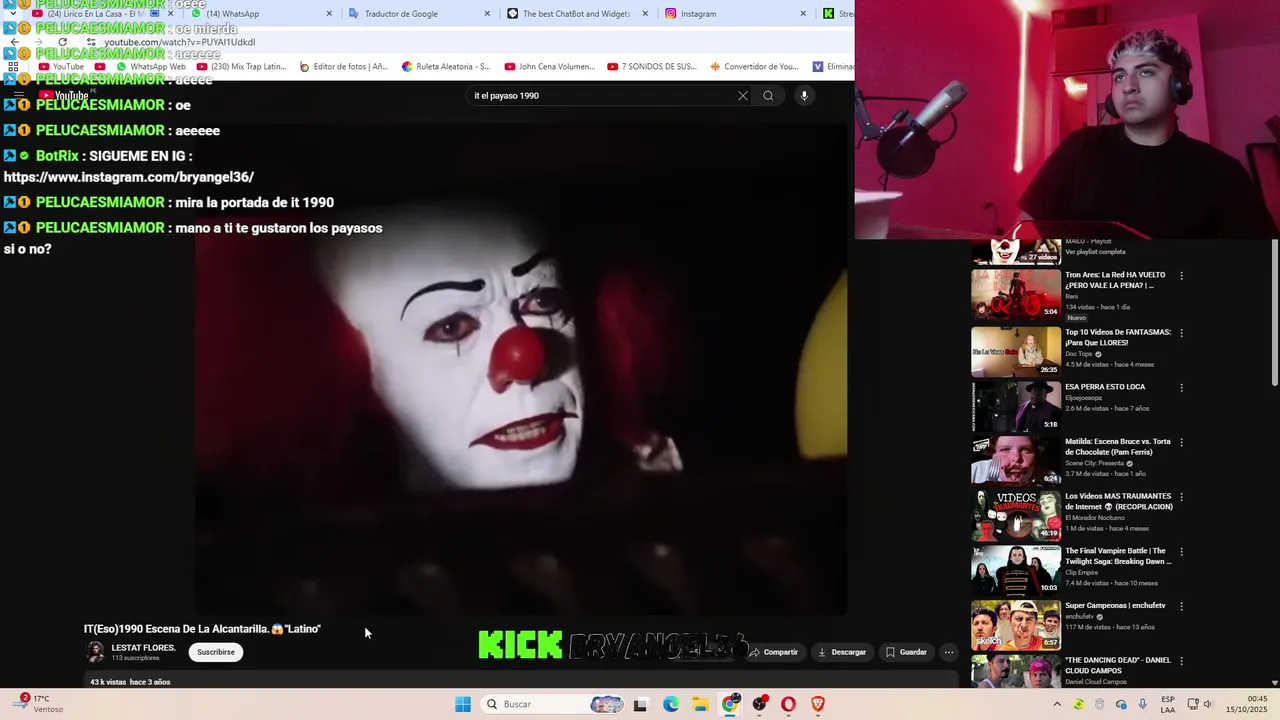
Task: Show hidden system tray icons
Action: point(1057,704)
